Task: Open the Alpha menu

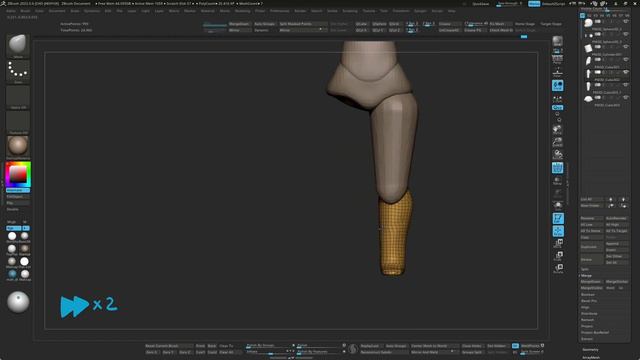Action: [x=11, y=11]
